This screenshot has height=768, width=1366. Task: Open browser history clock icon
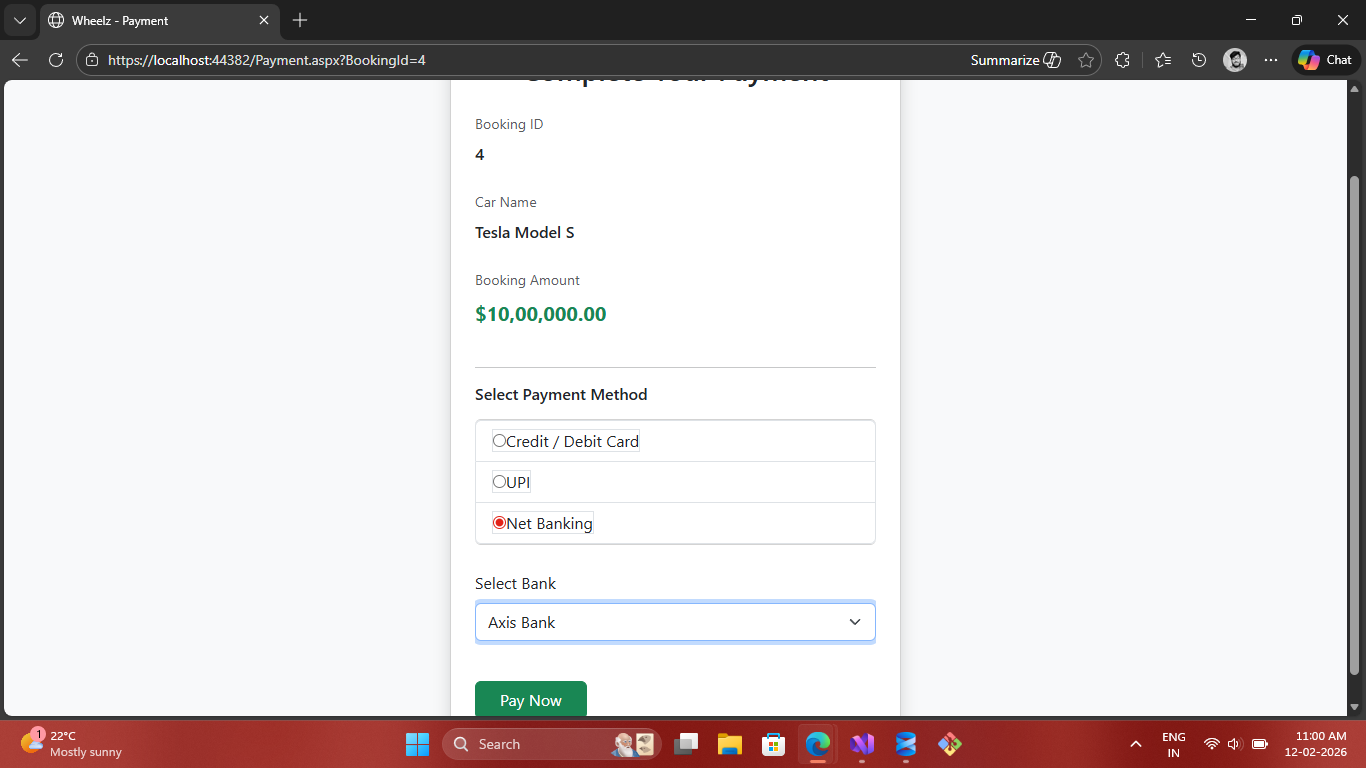pos(1199,60)
